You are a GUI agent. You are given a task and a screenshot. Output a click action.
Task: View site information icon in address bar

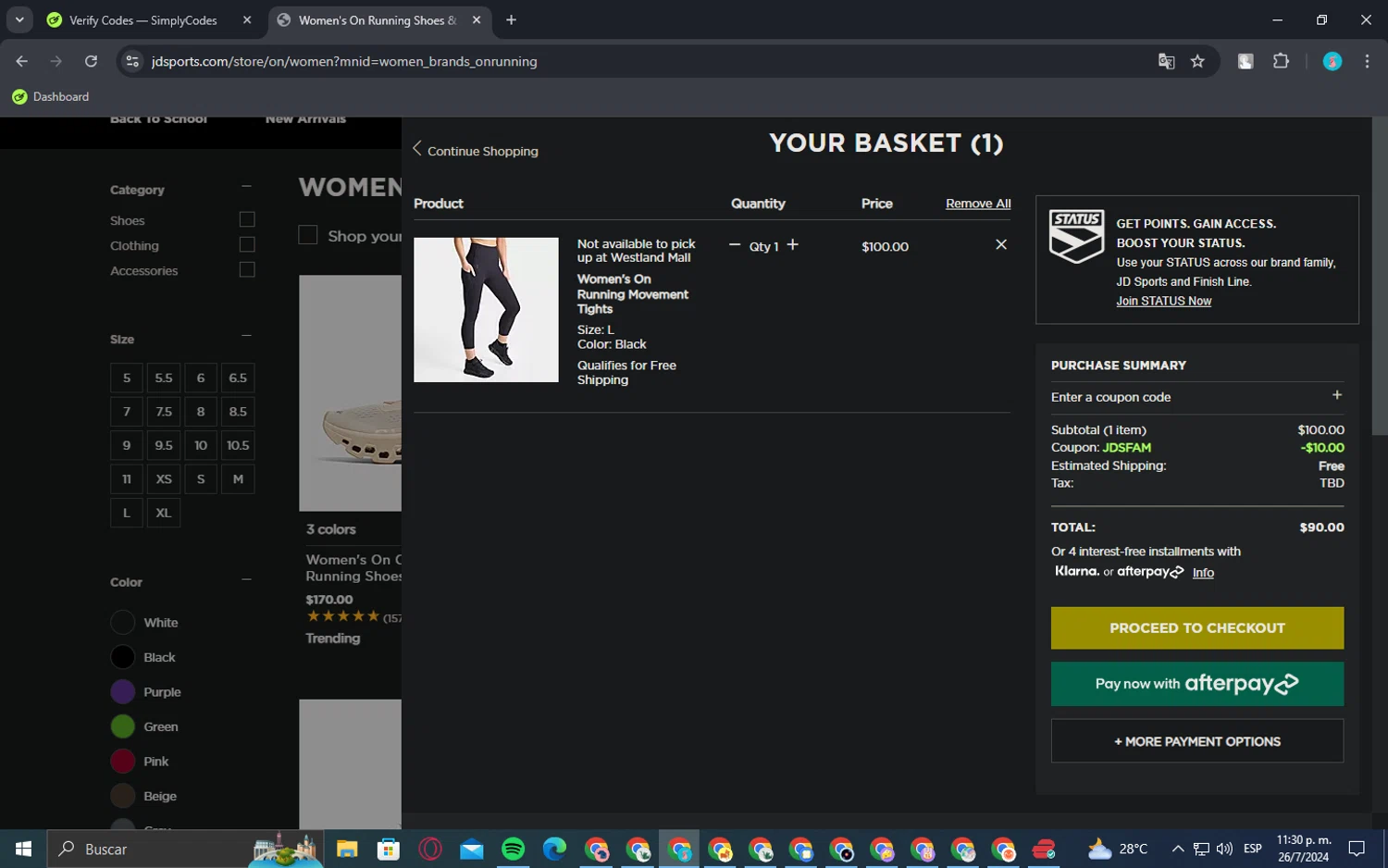click(132, 61)
